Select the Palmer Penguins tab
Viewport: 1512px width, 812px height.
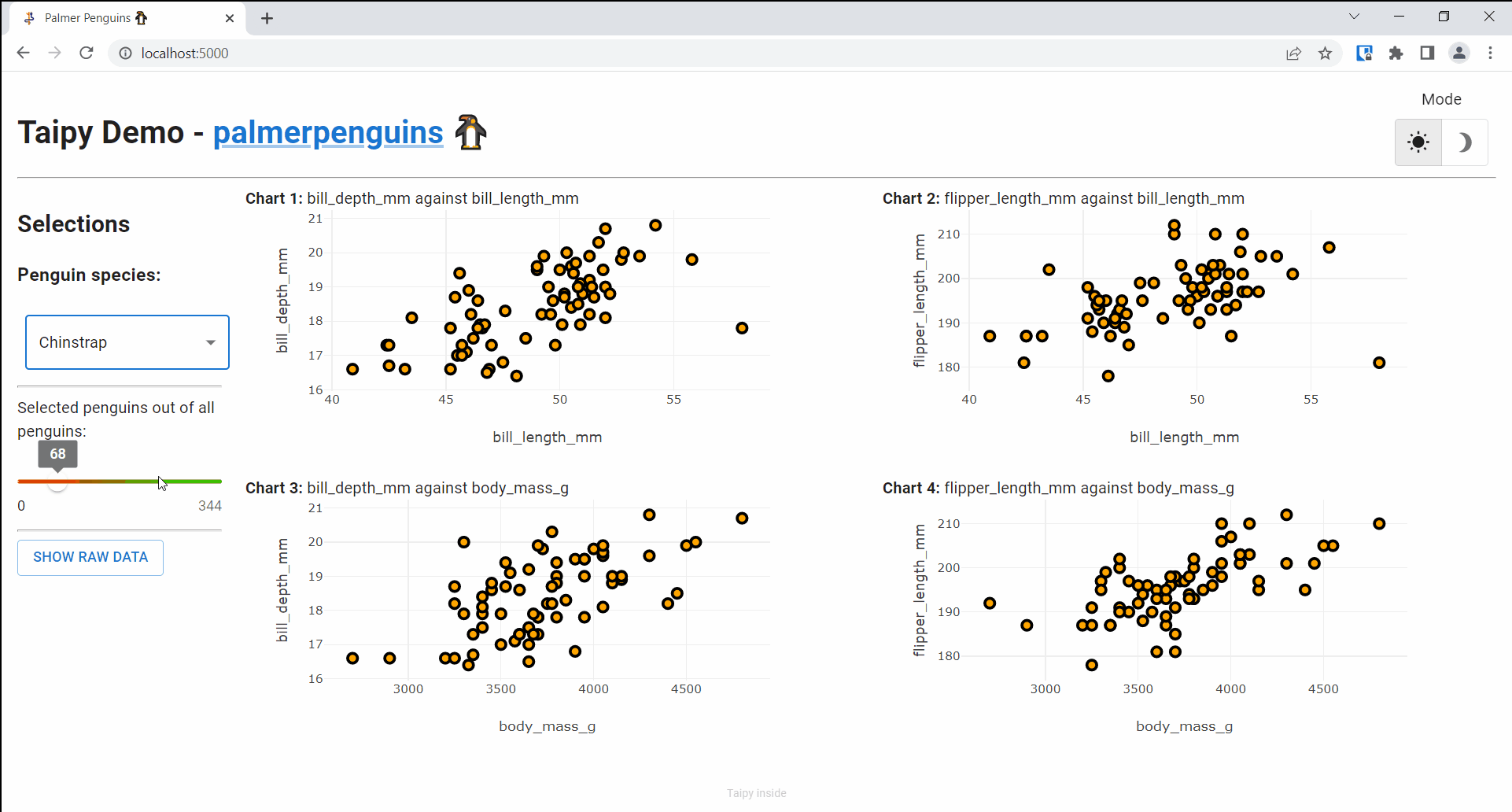coord(118,18)
